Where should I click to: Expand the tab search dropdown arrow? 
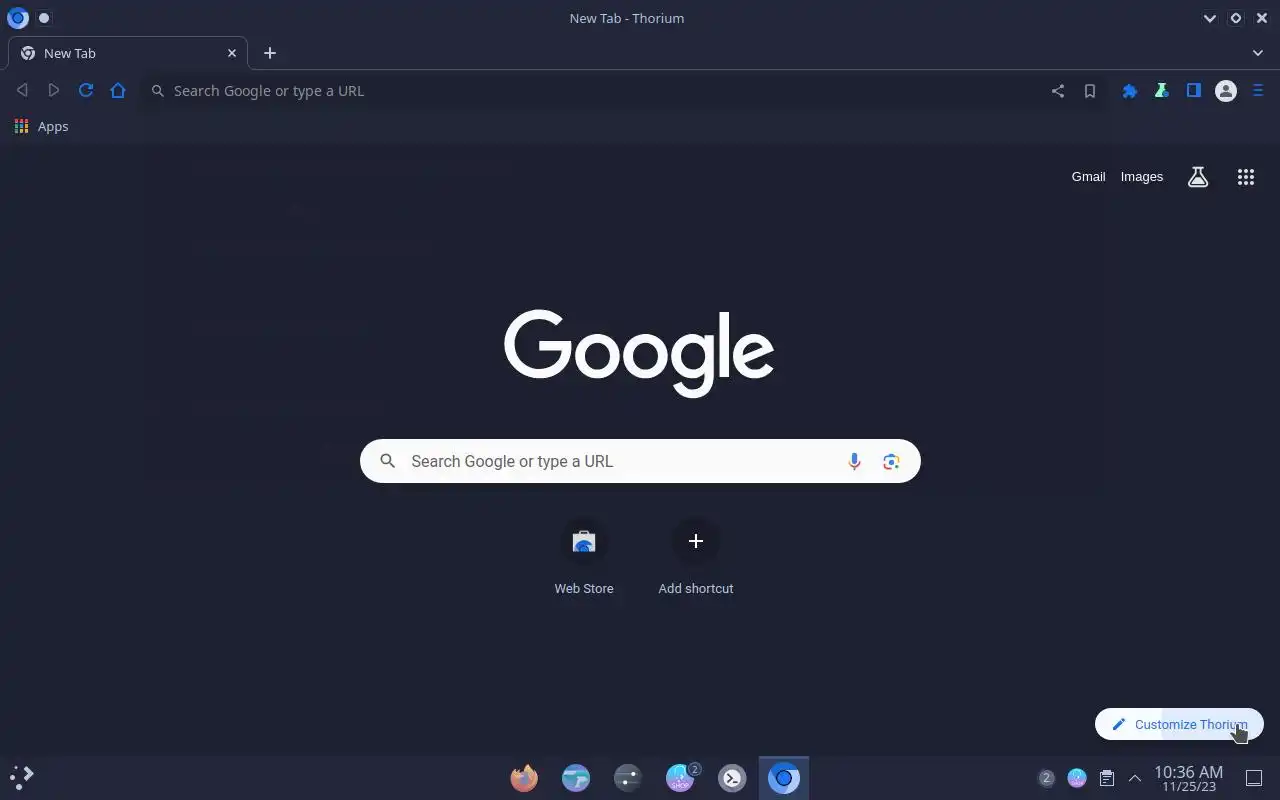coord(1258,53)
